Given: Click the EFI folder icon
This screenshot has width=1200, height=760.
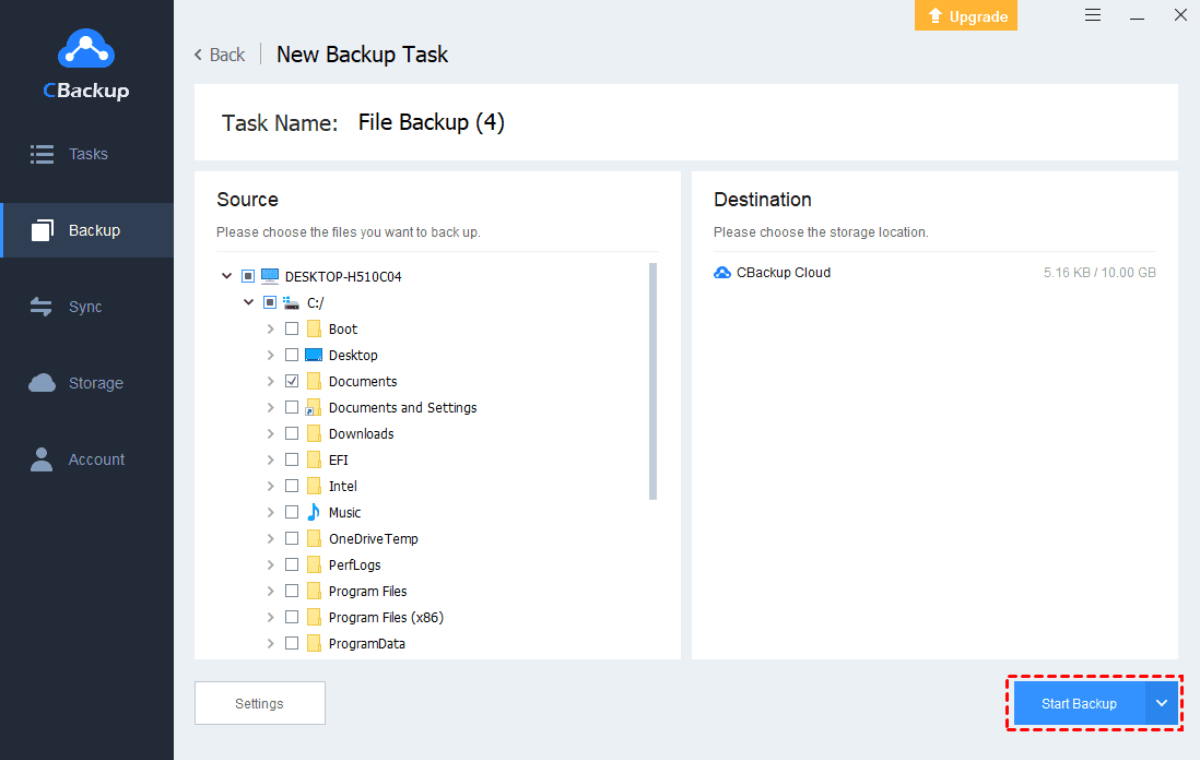Looking at the screenshot, I should point(314,460).
